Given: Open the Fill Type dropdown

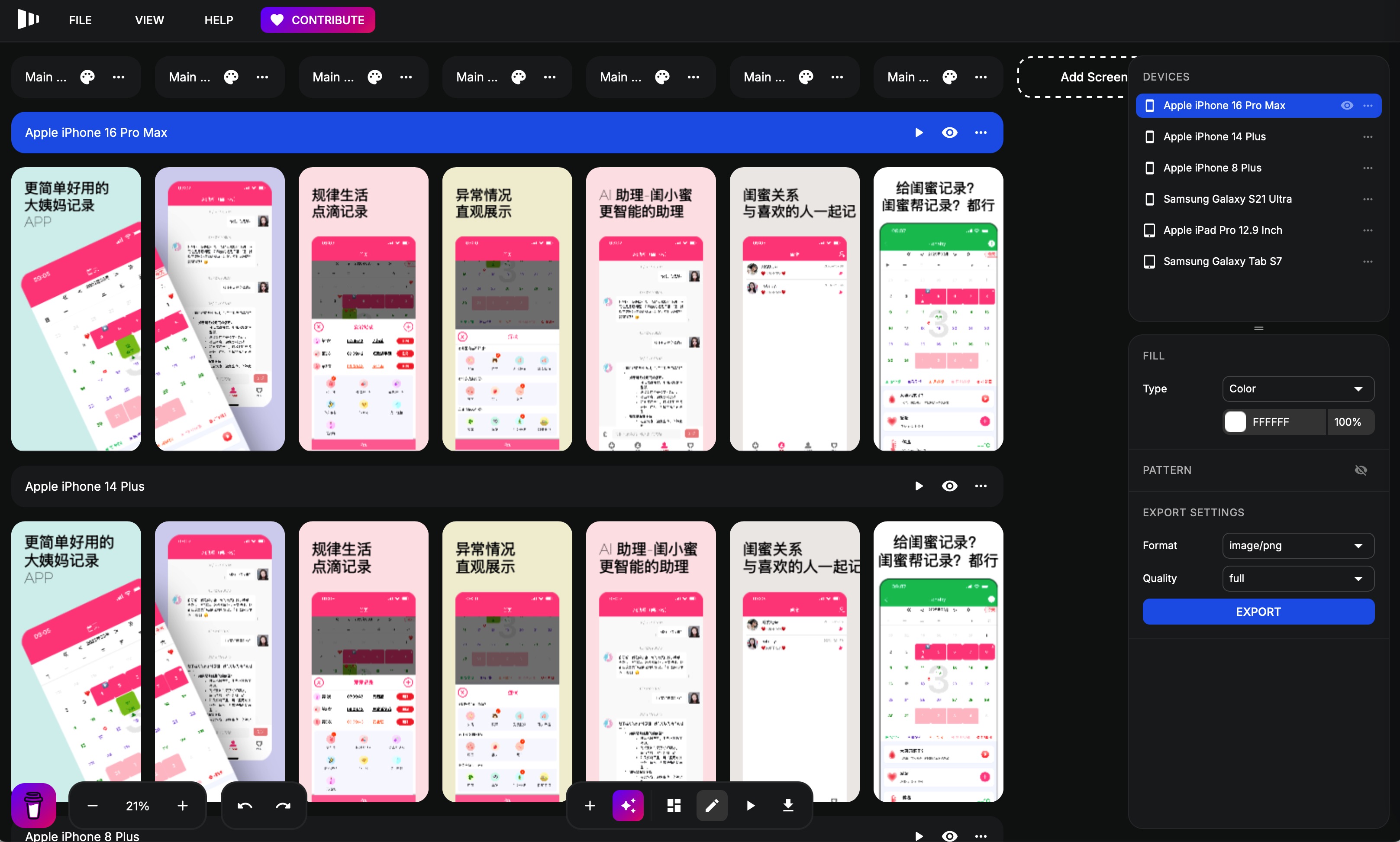Looking at the screenshot, I should click(1298, 389).
